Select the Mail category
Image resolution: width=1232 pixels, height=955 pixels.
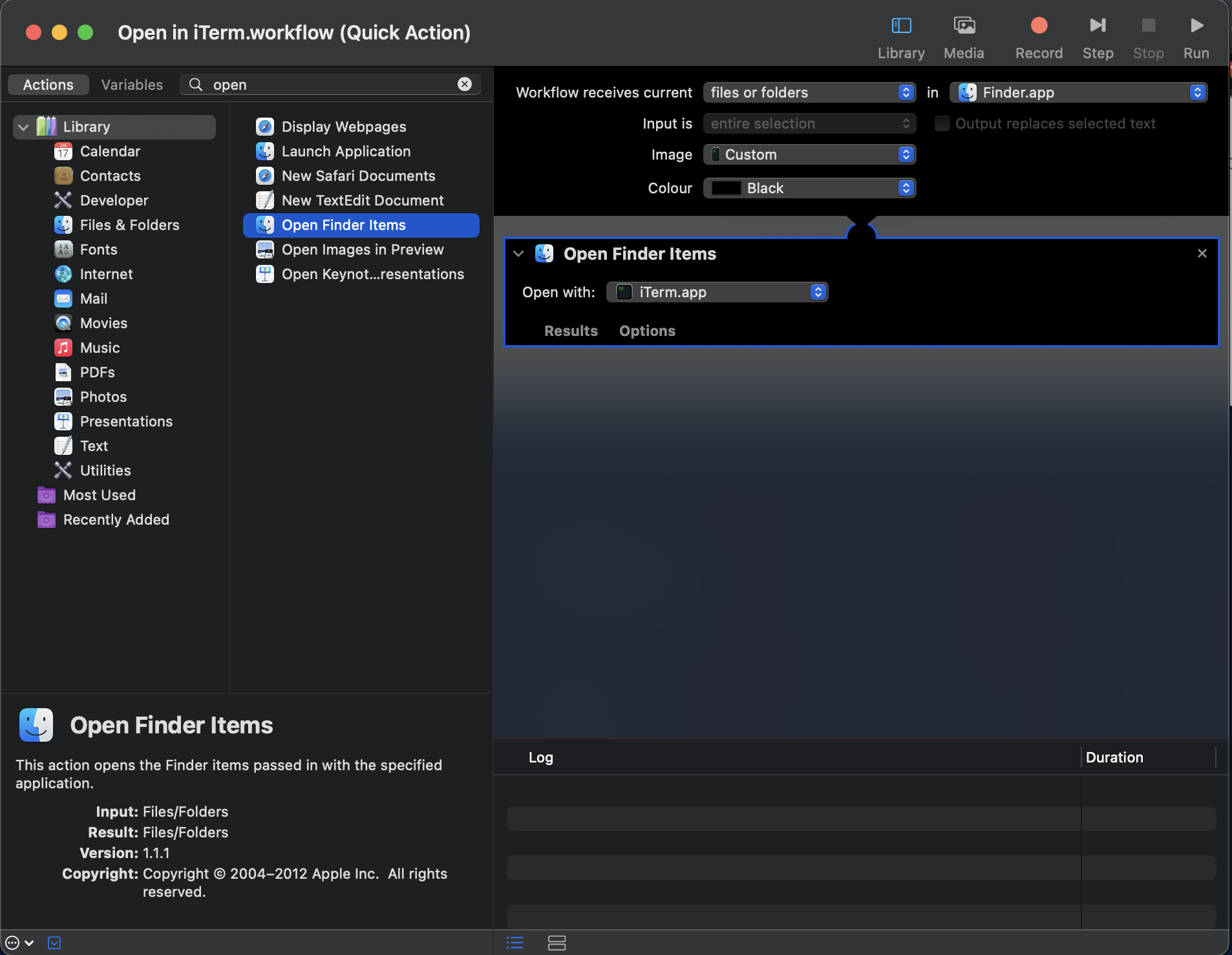point(94,299)
